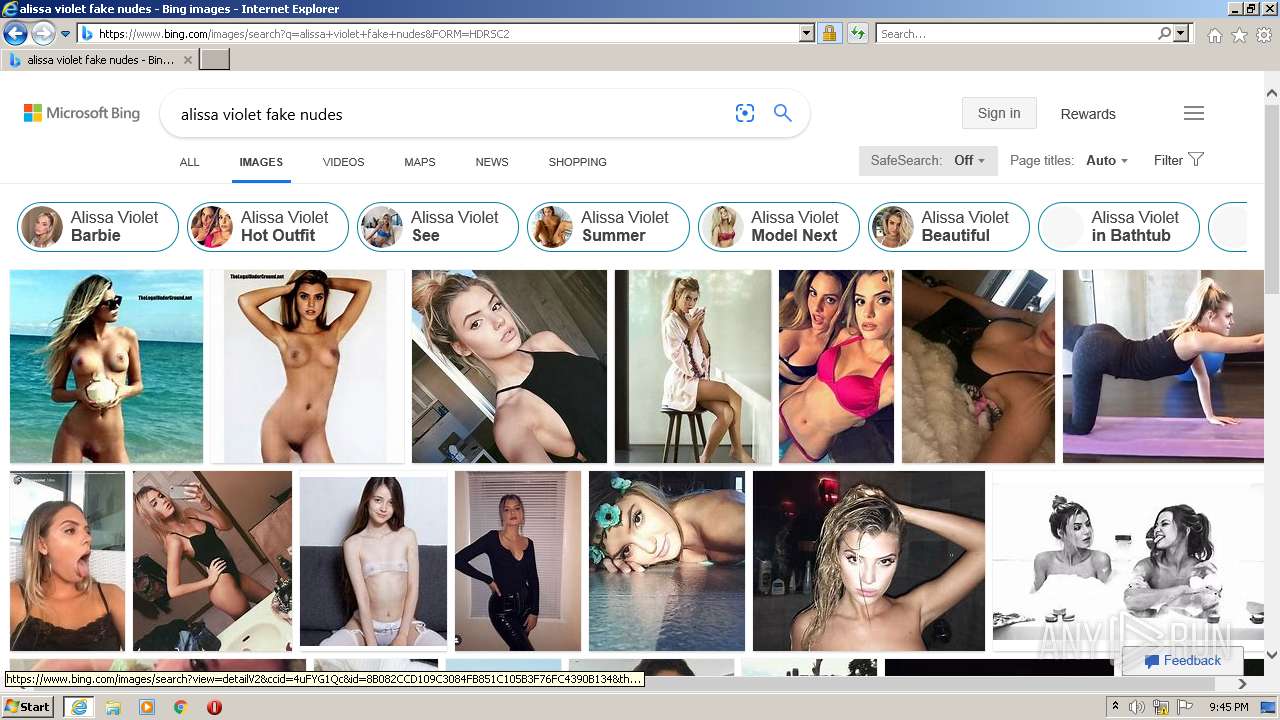
Task: Select the 'Model Next' suggestion chip
Action: tap(778, 227)
